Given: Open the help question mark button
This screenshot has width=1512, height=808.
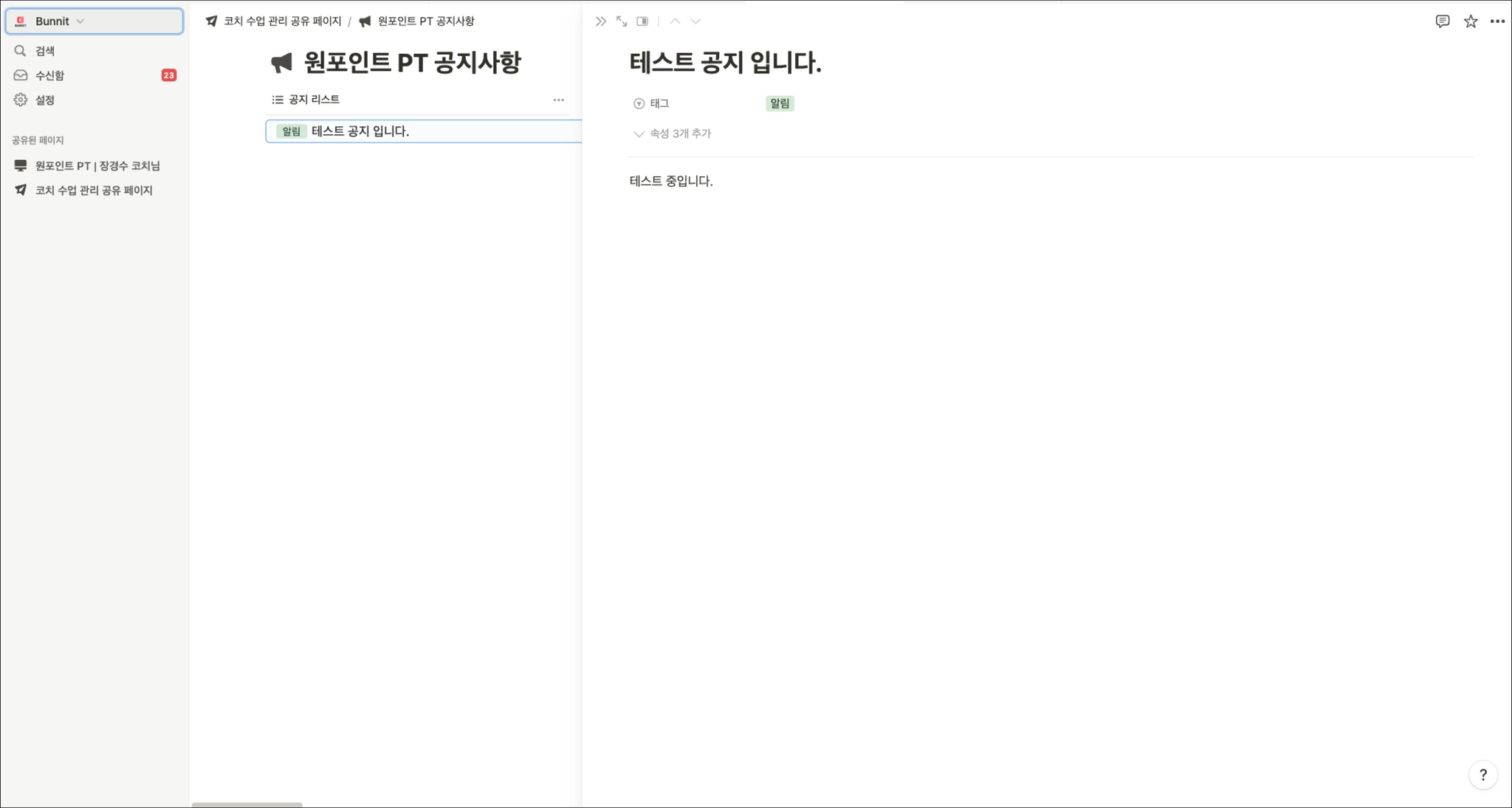Looking at the screenshot, I should (x=1482, y=775).
